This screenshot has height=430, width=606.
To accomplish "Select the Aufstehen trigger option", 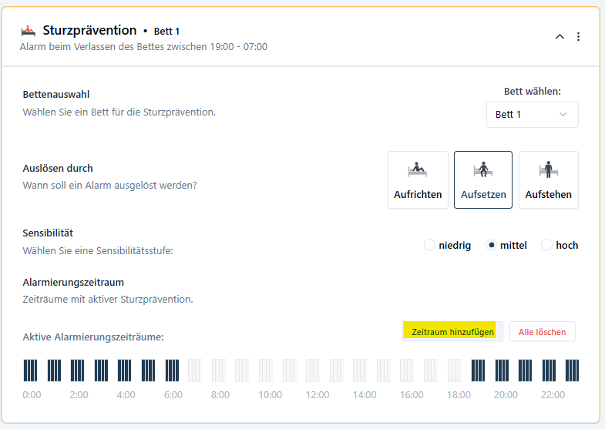I will tap(548, 180).
